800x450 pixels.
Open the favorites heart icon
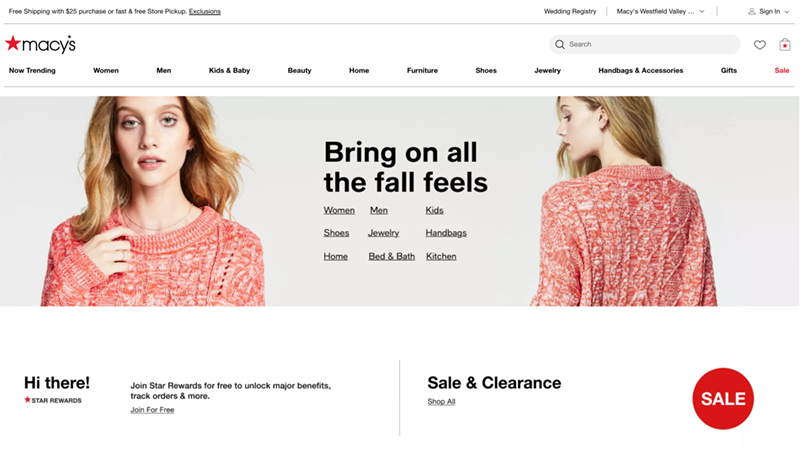pos(760,45)
